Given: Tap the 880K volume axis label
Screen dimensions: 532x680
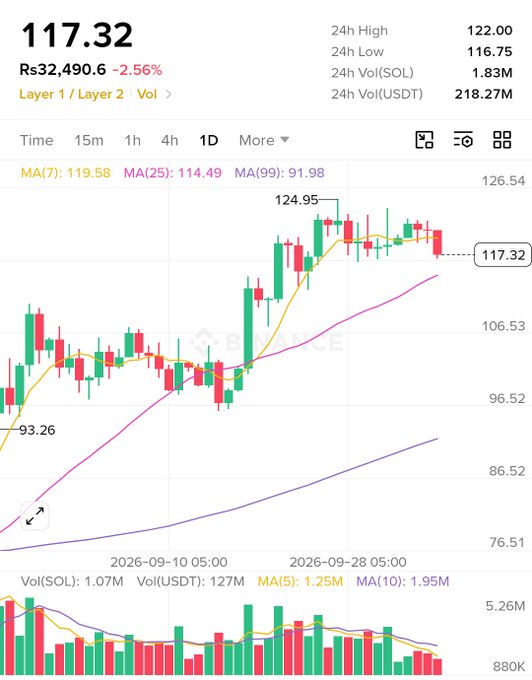Looking at the screenshot, I should click(509, 666).
